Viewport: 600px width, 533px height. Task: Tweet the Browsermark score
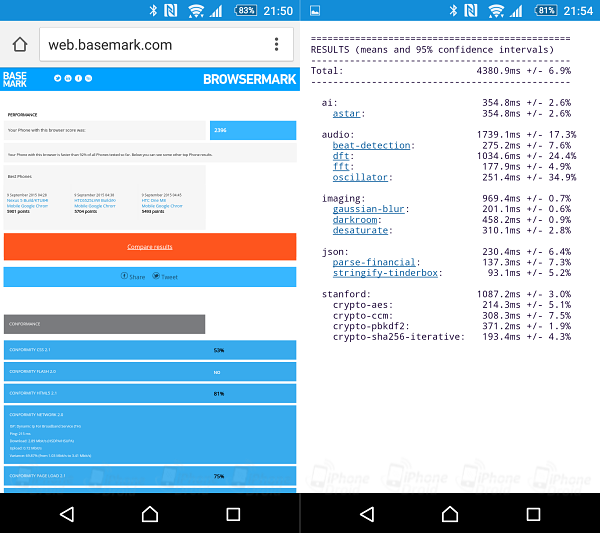(x=165, y=277)
